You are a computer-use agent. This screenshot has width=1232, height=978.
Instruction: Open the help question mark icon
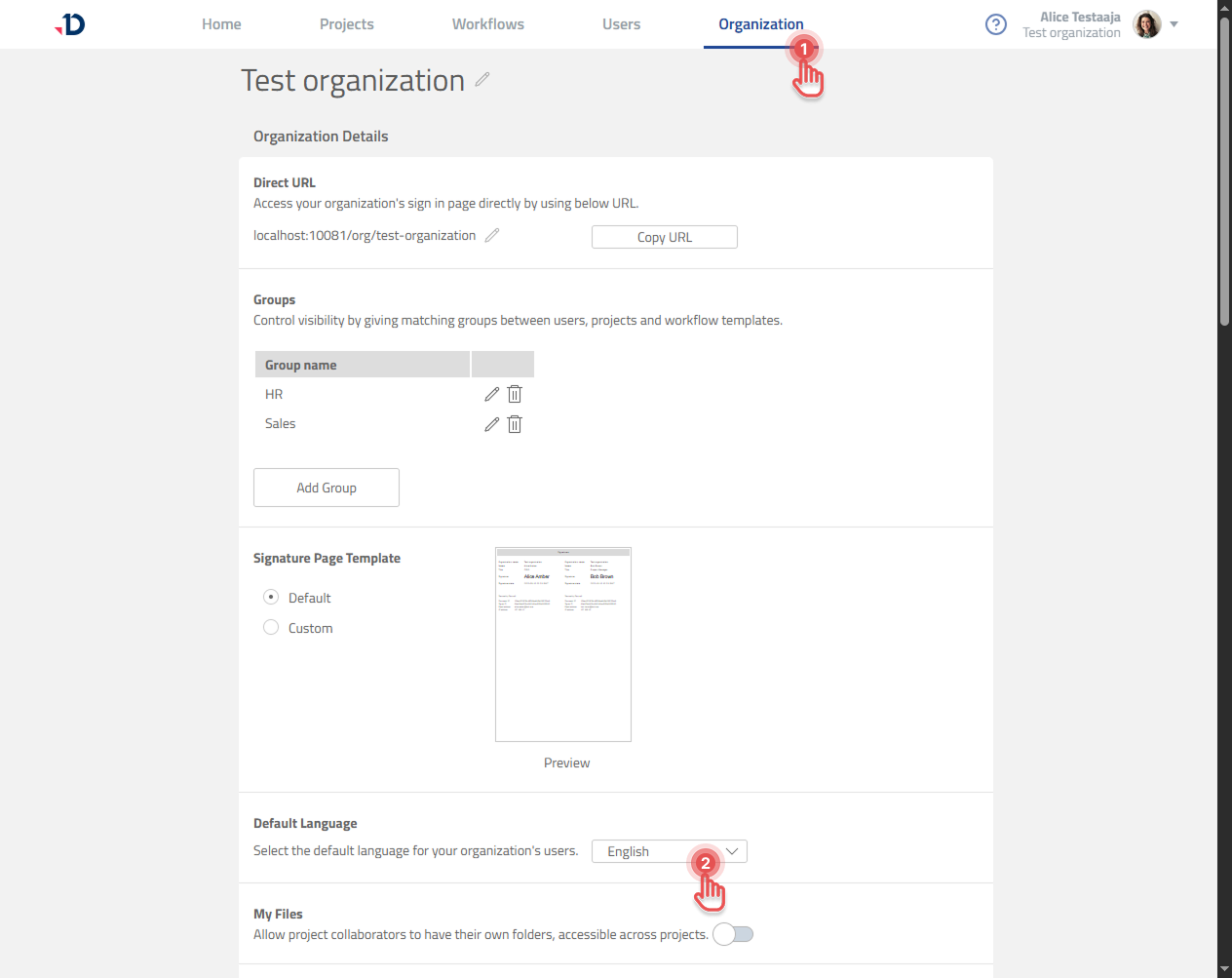pyautogui.click(x=995, y=24)
